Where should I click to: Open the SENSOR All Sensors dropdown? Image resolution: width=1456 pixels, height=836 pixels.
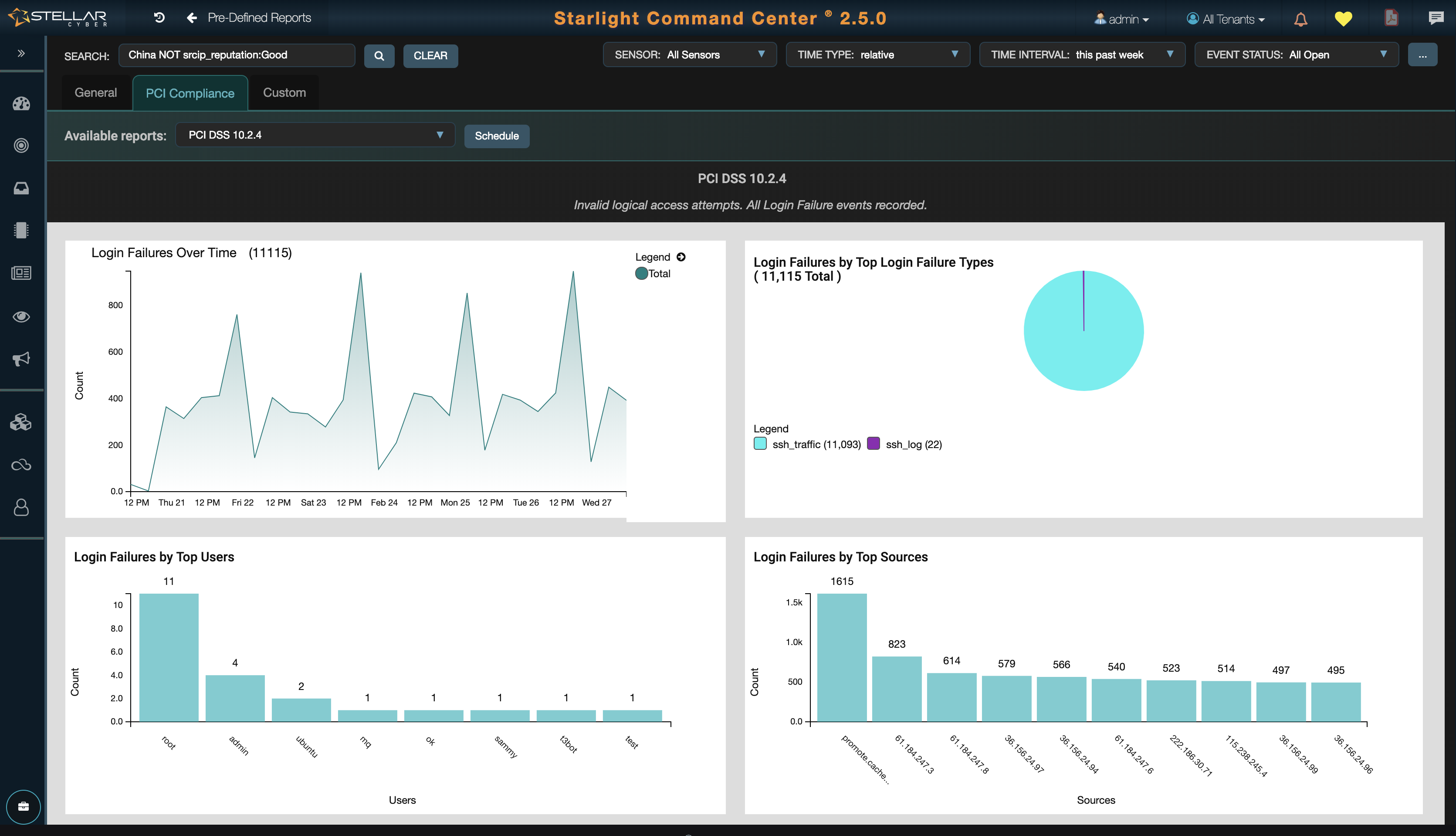689,54
